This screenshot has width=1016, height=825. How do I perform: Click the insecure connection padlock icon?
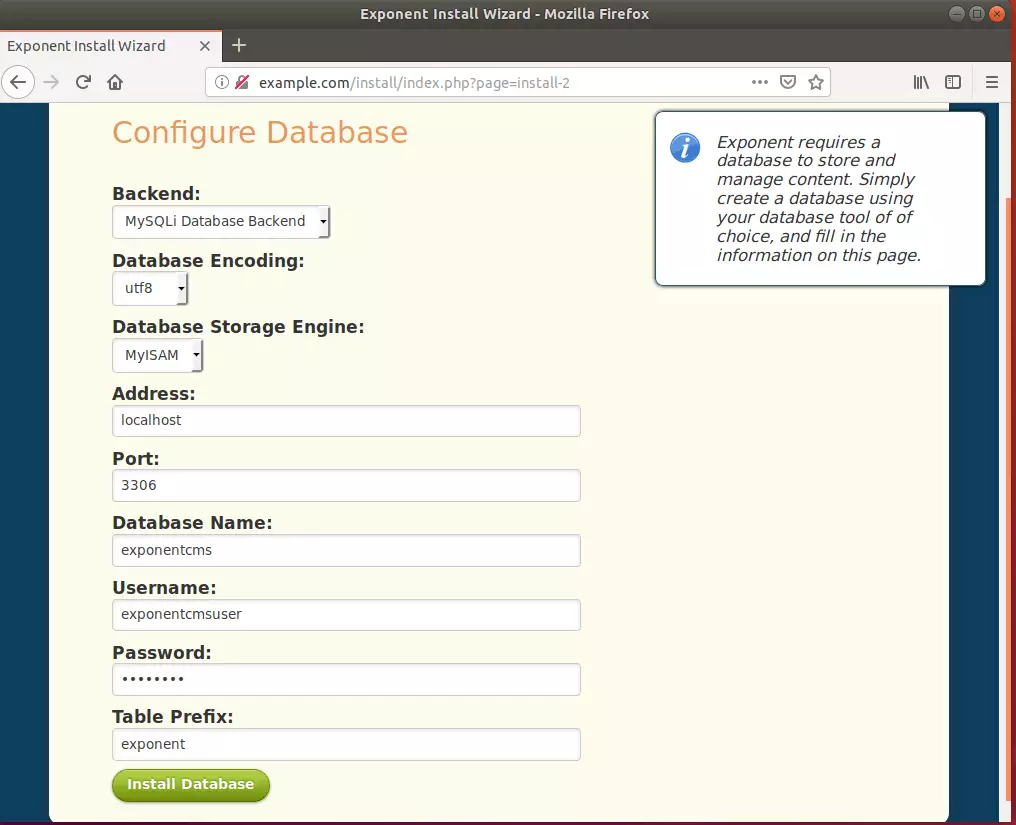(242, 82)
